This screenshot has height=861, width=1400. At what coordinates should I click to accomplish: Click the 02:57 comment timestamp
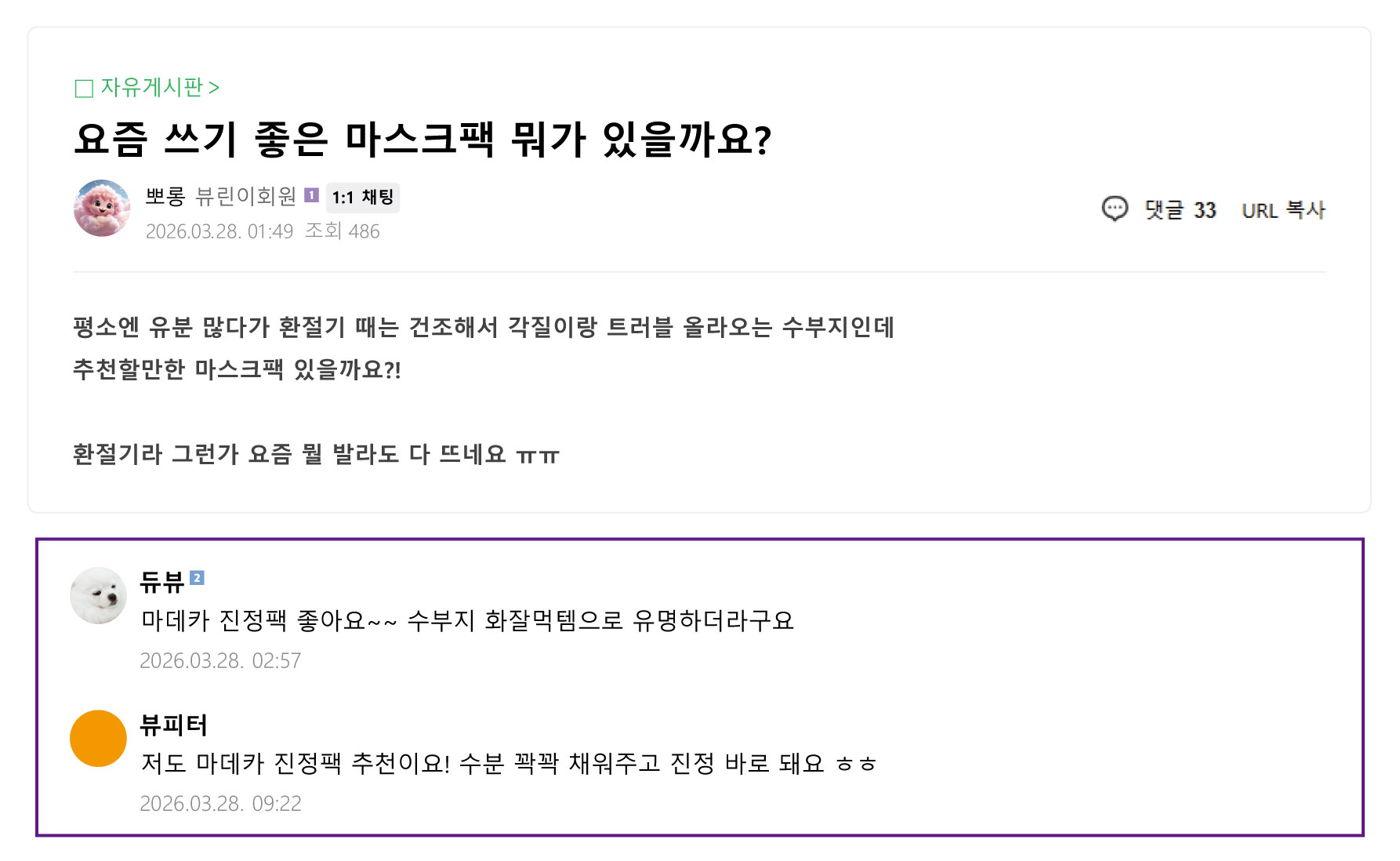(220, 661)
